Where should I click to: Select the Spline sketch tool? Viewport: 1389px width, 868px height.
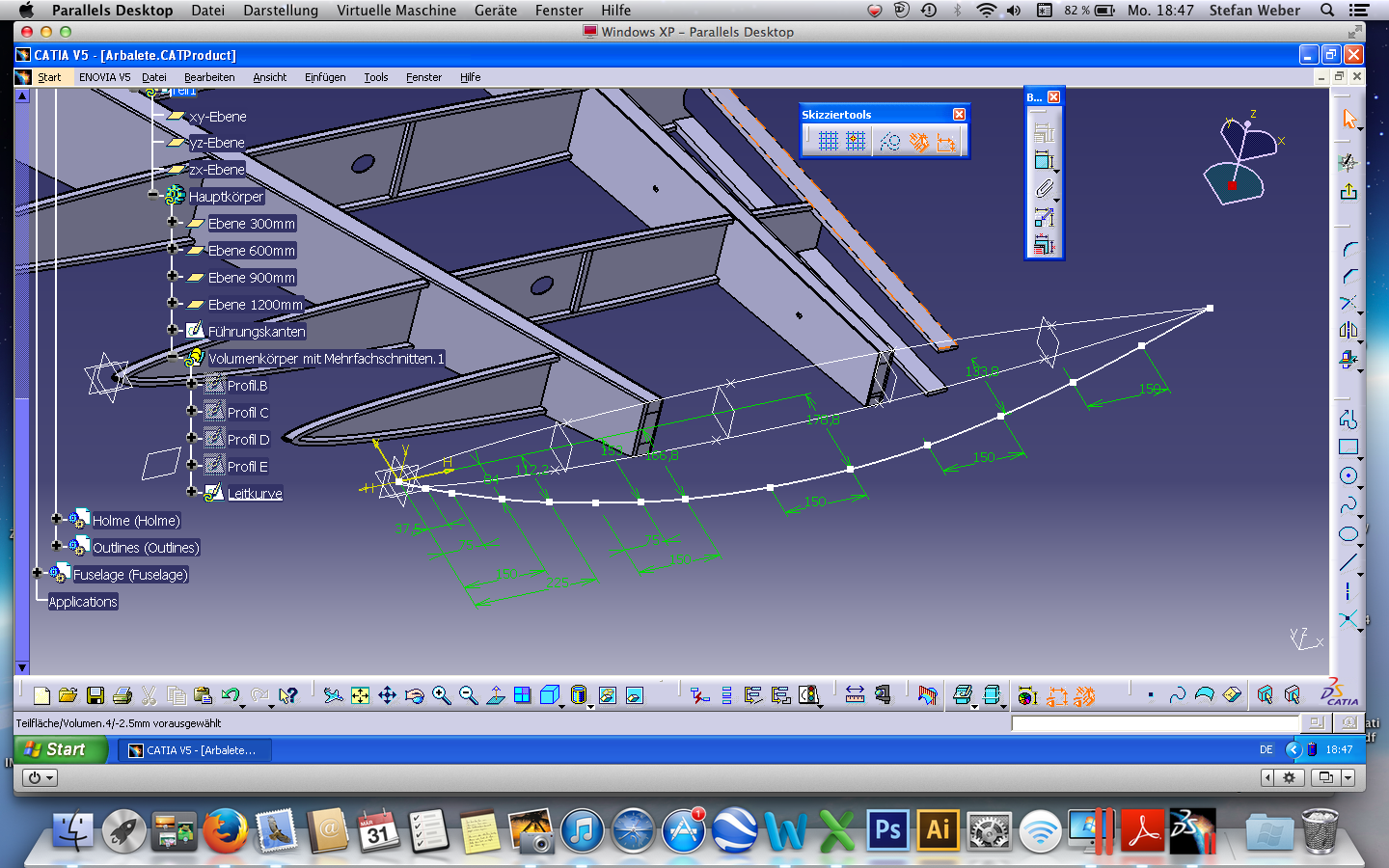tap(1348, 504)
